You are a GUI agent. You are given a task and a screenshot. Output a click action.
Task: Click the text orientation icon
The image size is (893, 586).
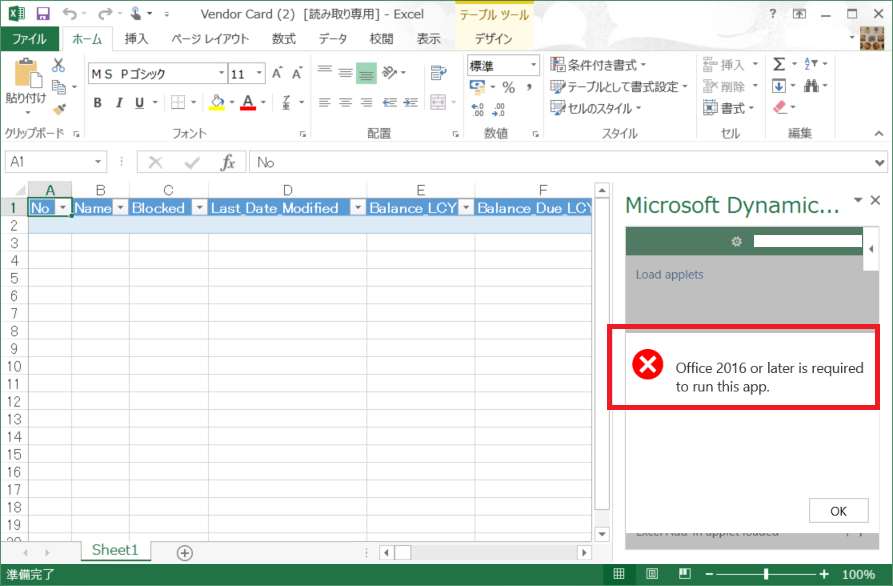[390, 72]
